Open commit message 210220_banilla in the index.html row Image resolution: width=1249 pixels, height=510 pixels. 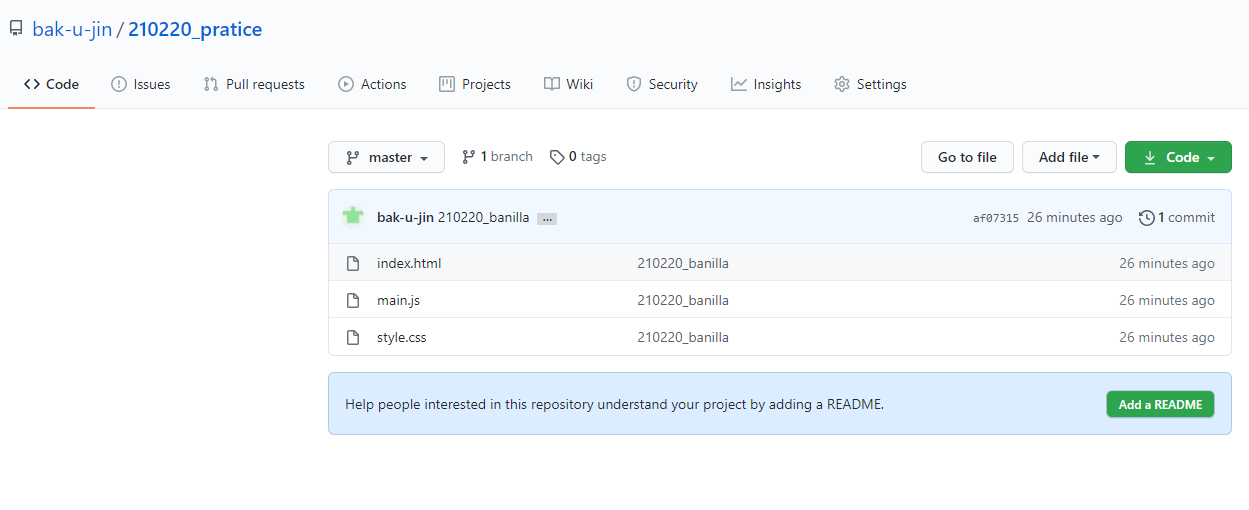(x=683, y=263)
